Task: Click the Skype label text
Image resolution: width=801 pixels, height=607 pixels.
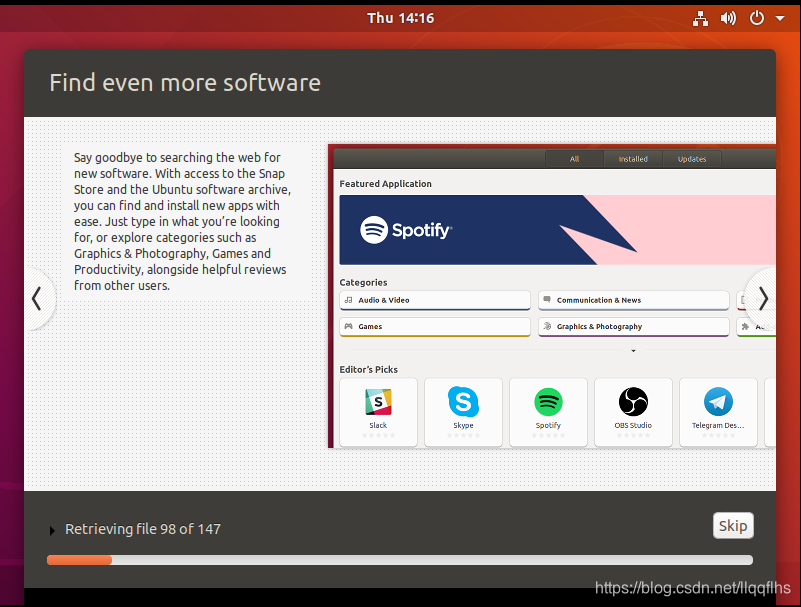Action: (463, 425)
